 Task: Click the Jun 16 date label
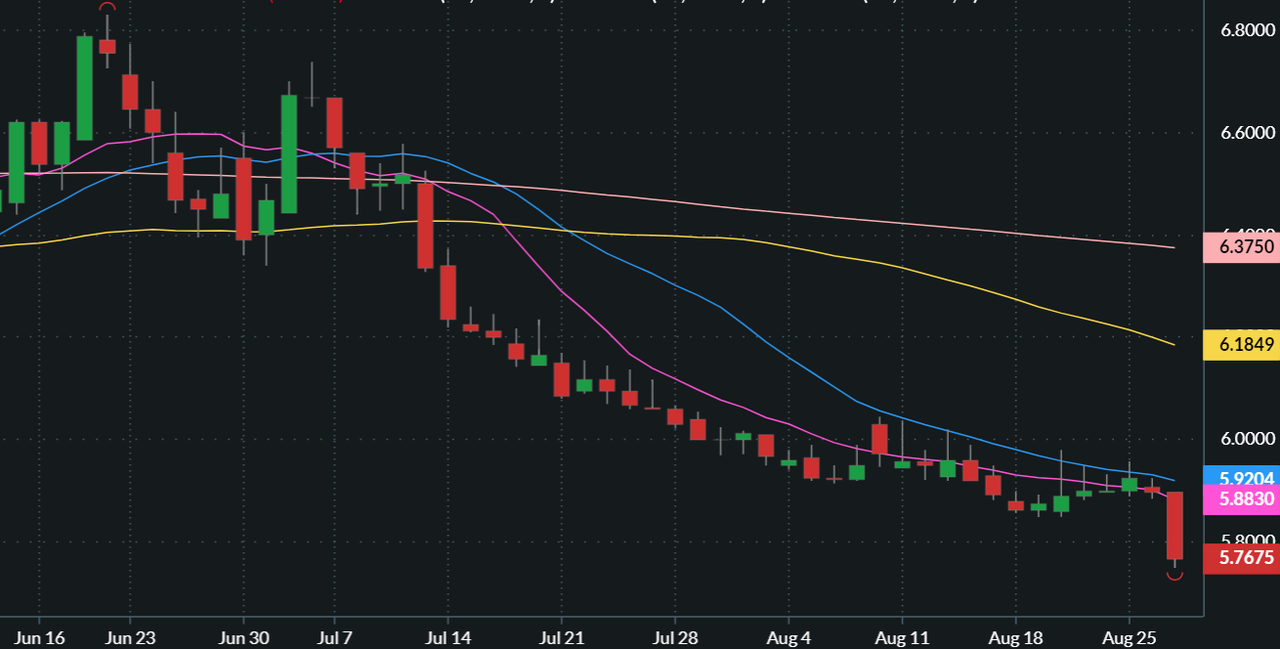[x=41, y=636]
